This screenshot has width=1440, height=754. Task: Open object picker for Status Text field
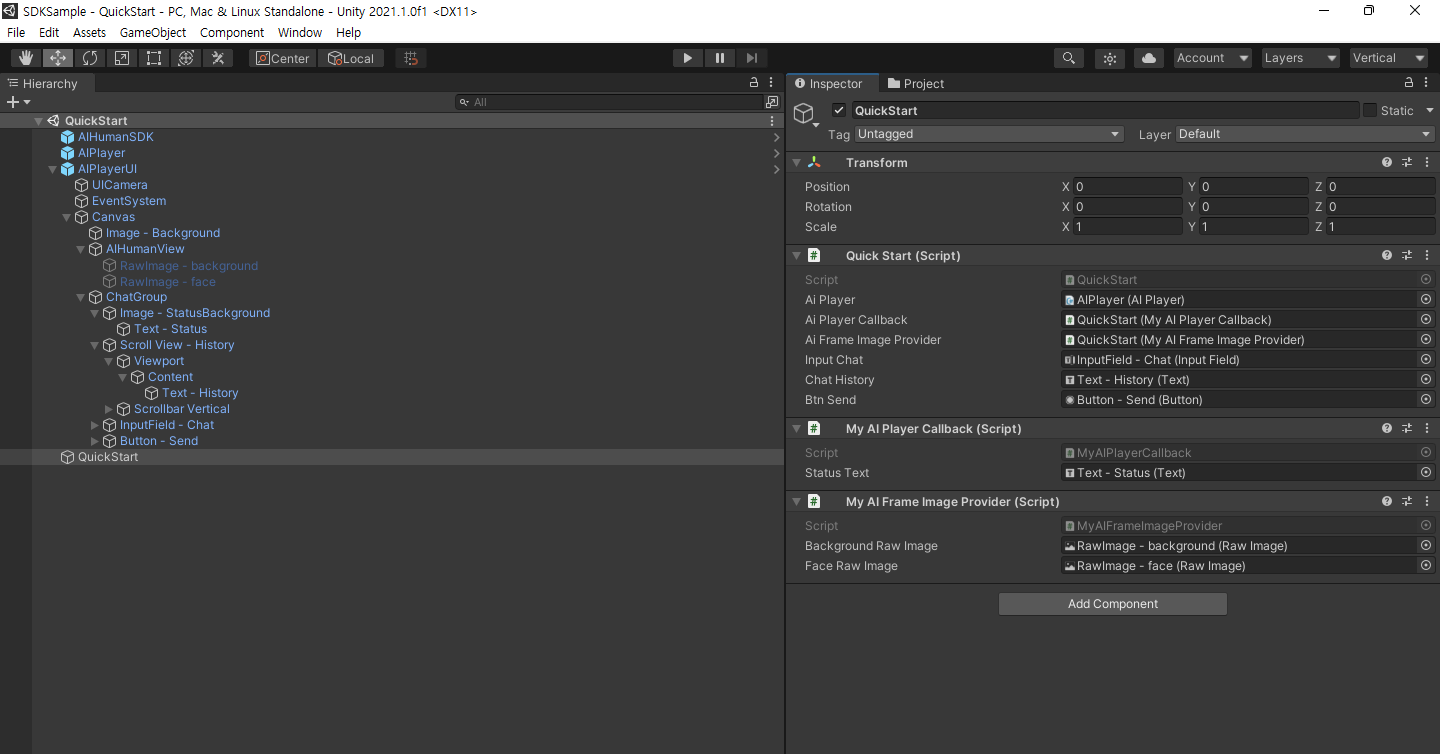click(1426, 472)
